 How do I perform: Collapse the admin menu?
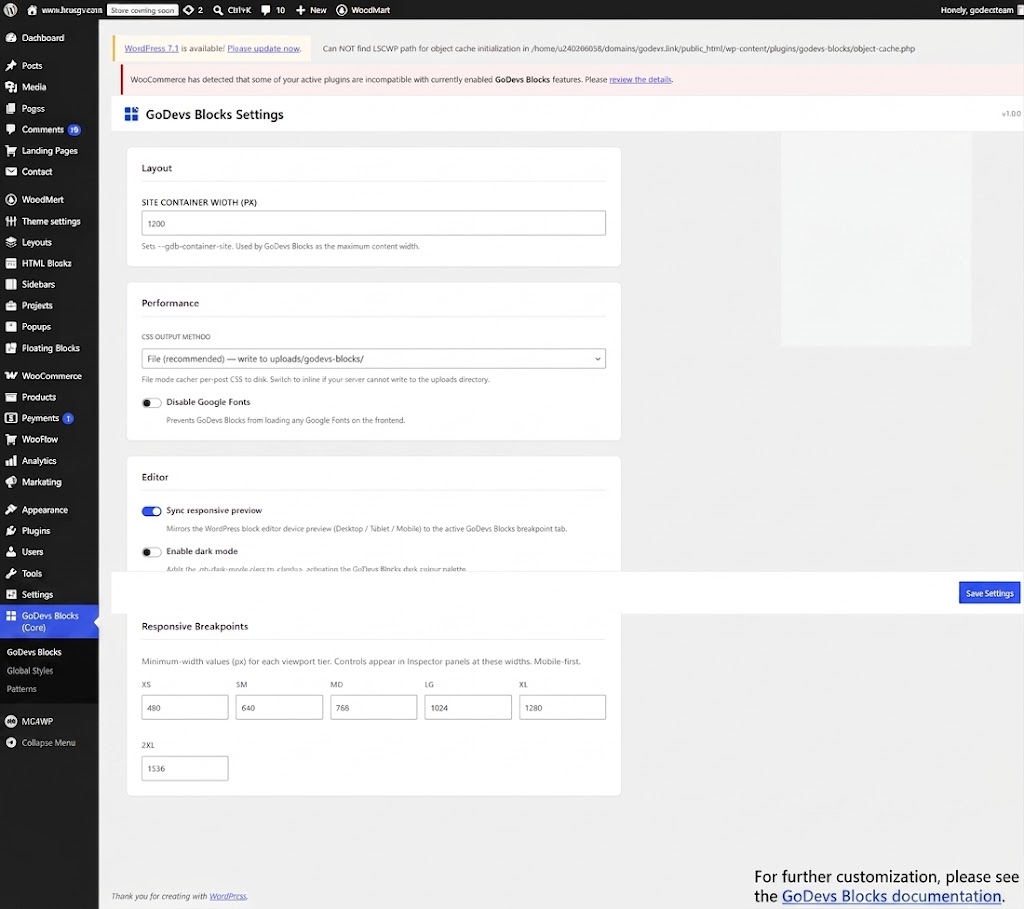click(49, 742)
